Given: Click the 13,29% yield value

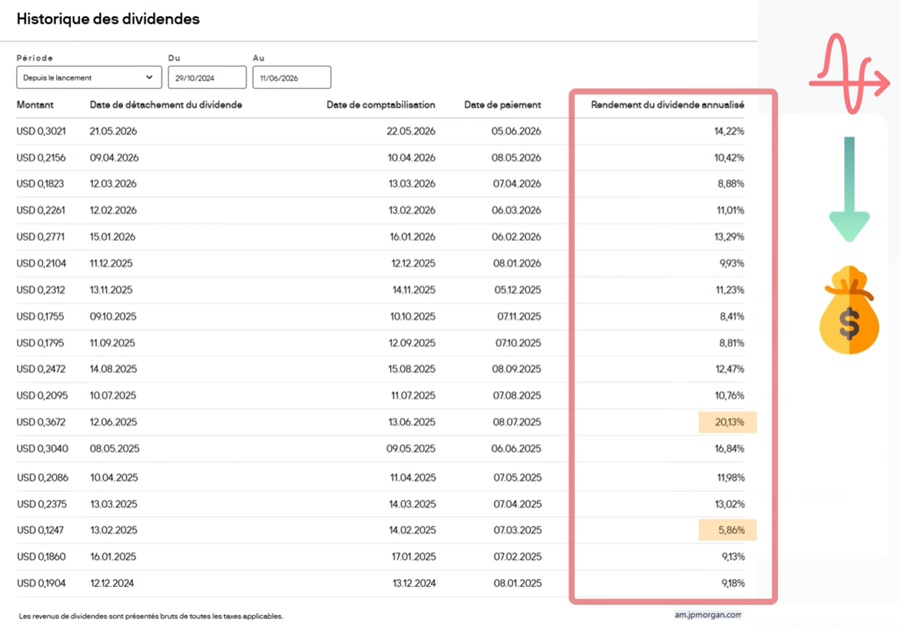Looking at the screenshot, I should pyautogui.click(x=729, y=237).
